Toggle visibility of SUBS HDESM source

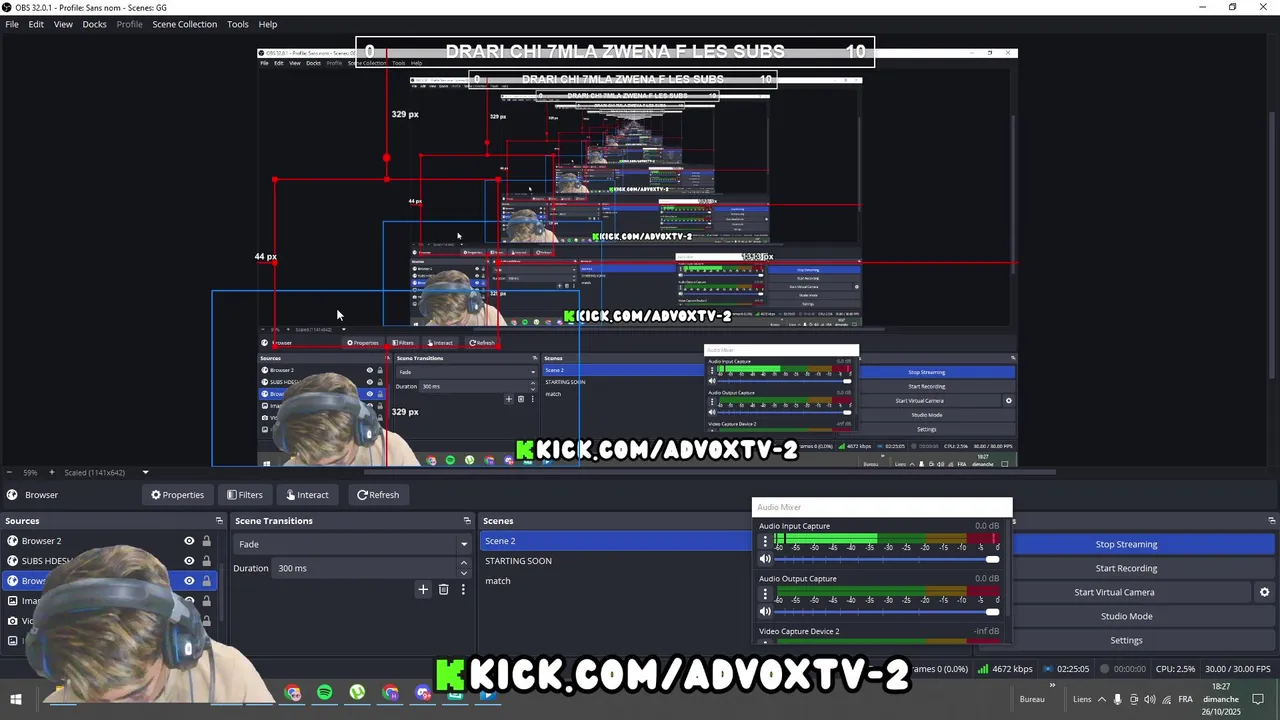189,561
